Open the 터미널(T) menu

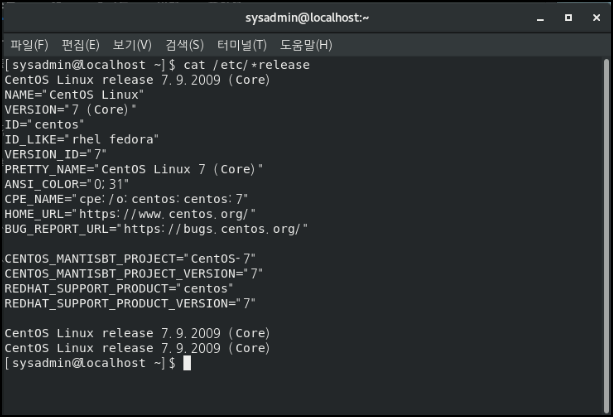point(242,45)
